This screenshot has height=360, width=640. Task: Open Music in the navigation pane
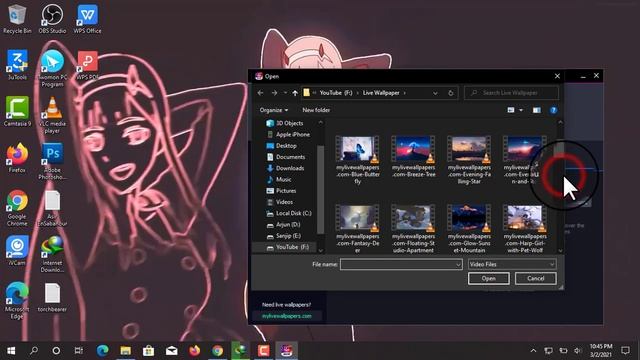point(283,180)
